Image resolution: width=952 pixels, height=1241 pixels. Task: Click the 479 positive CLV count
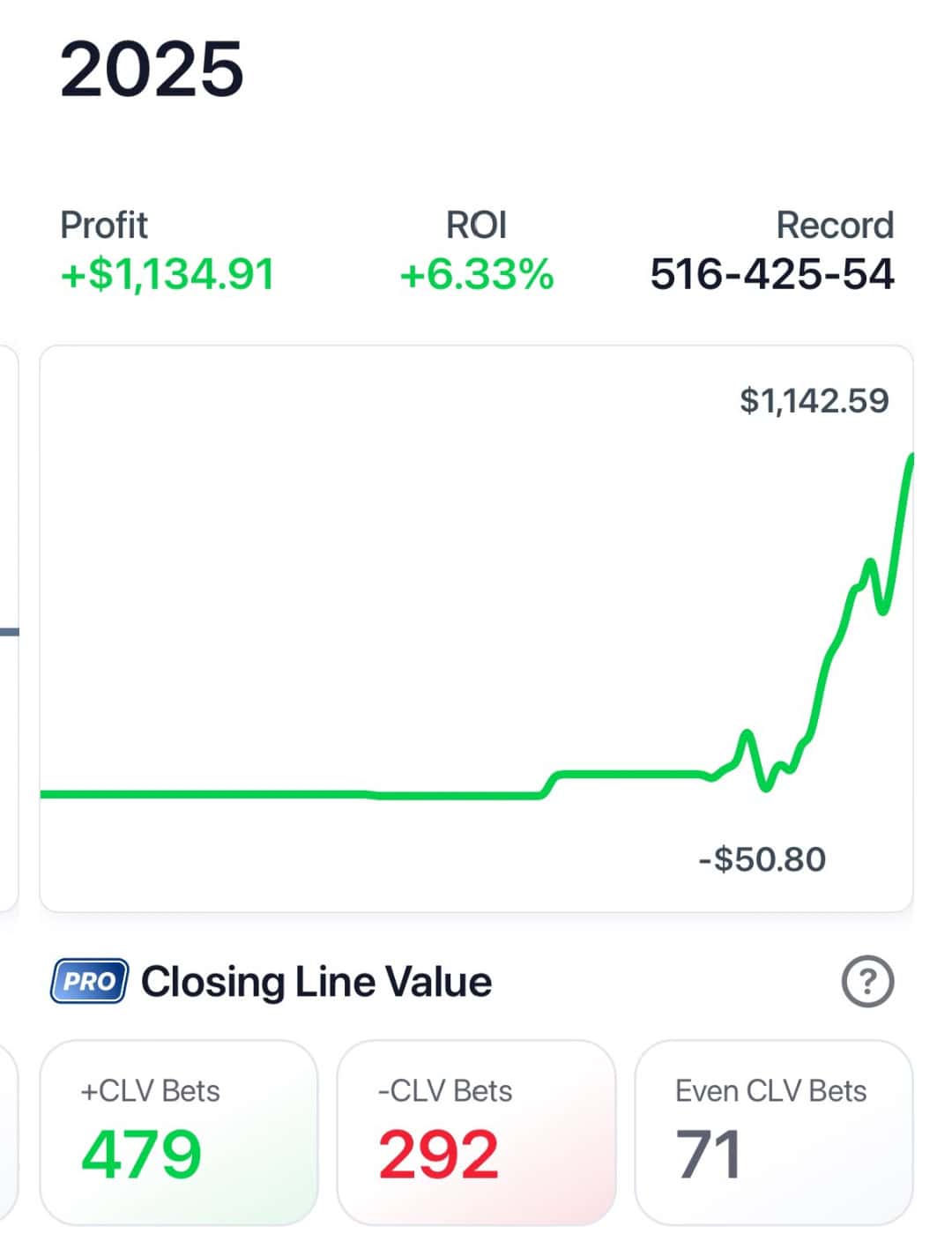pos(141,1155)
